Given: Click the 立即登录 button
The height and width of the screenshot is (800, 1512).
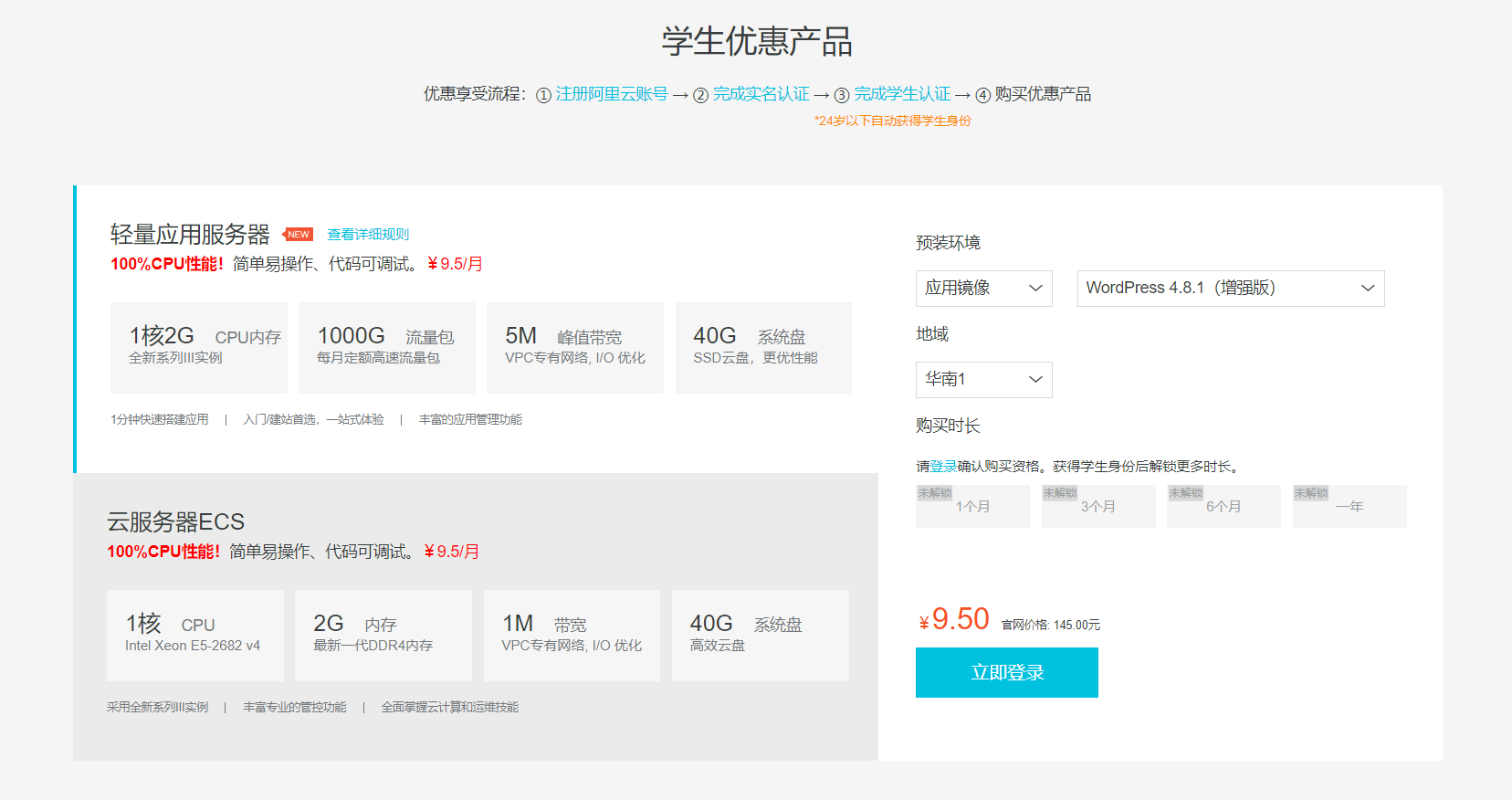Looking at the screenshot, I should point(1006,673).
